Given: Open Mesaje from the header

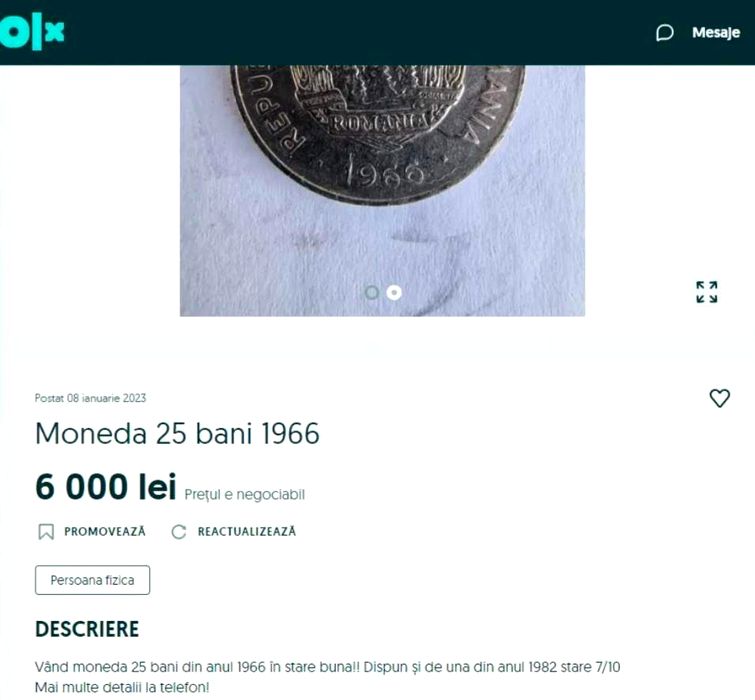Looking at the screenshot, I should [716, 32].
